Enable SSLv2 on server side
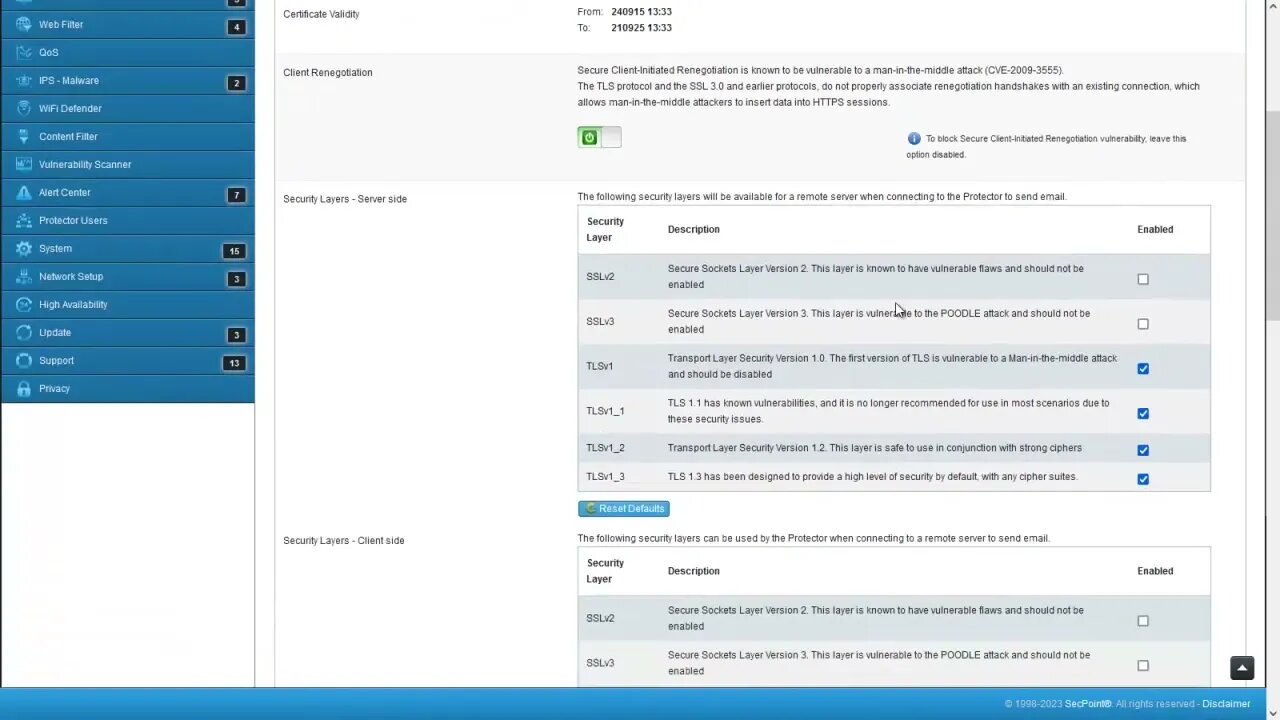Image resolution: width=1280 pixels, height=720 pixels. (1143, 279)
